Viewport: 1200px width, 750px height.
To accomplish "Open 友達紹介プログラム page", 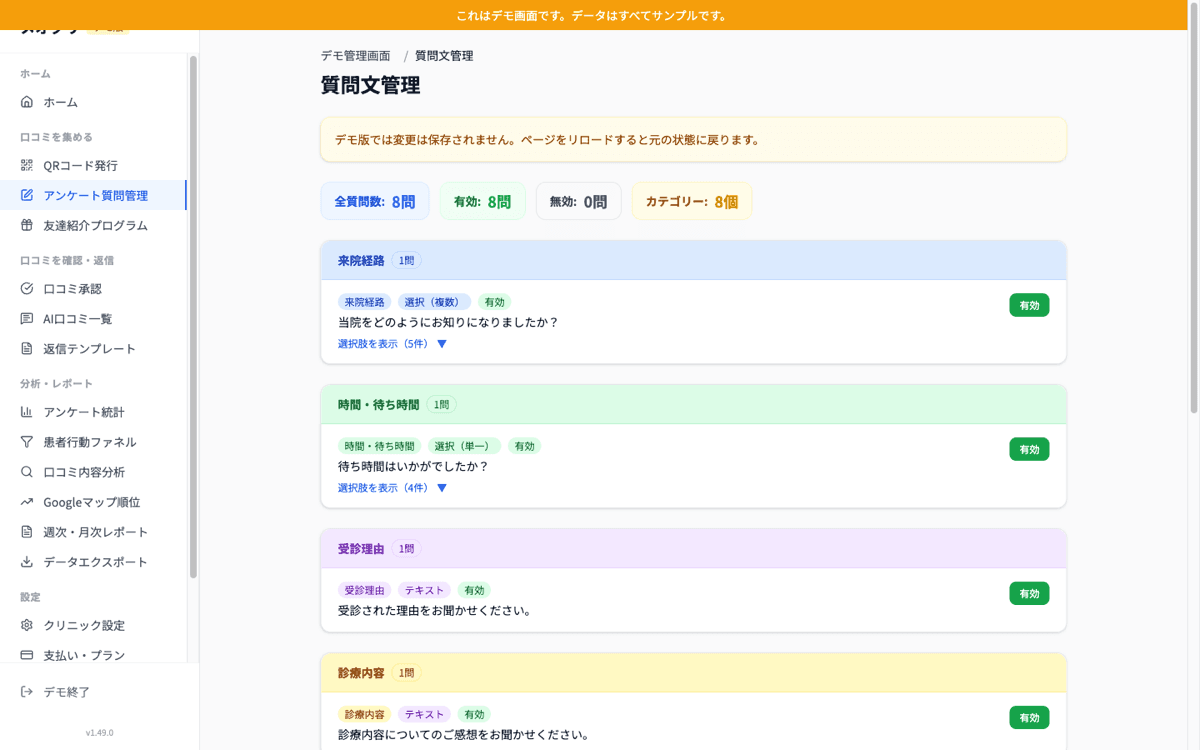I will [x=93, y=225].
